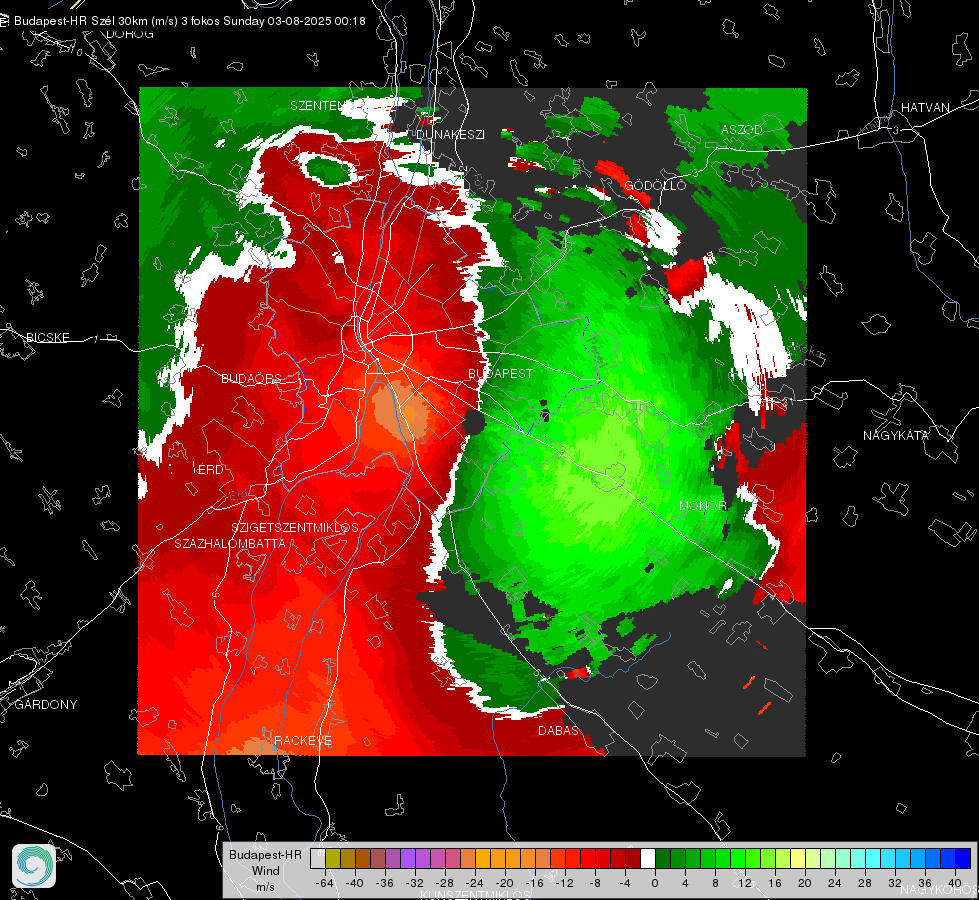This screenshot has height=900, width=979.
Task: Click the GÁRDONY town label
Action: (x=46, y=705)
